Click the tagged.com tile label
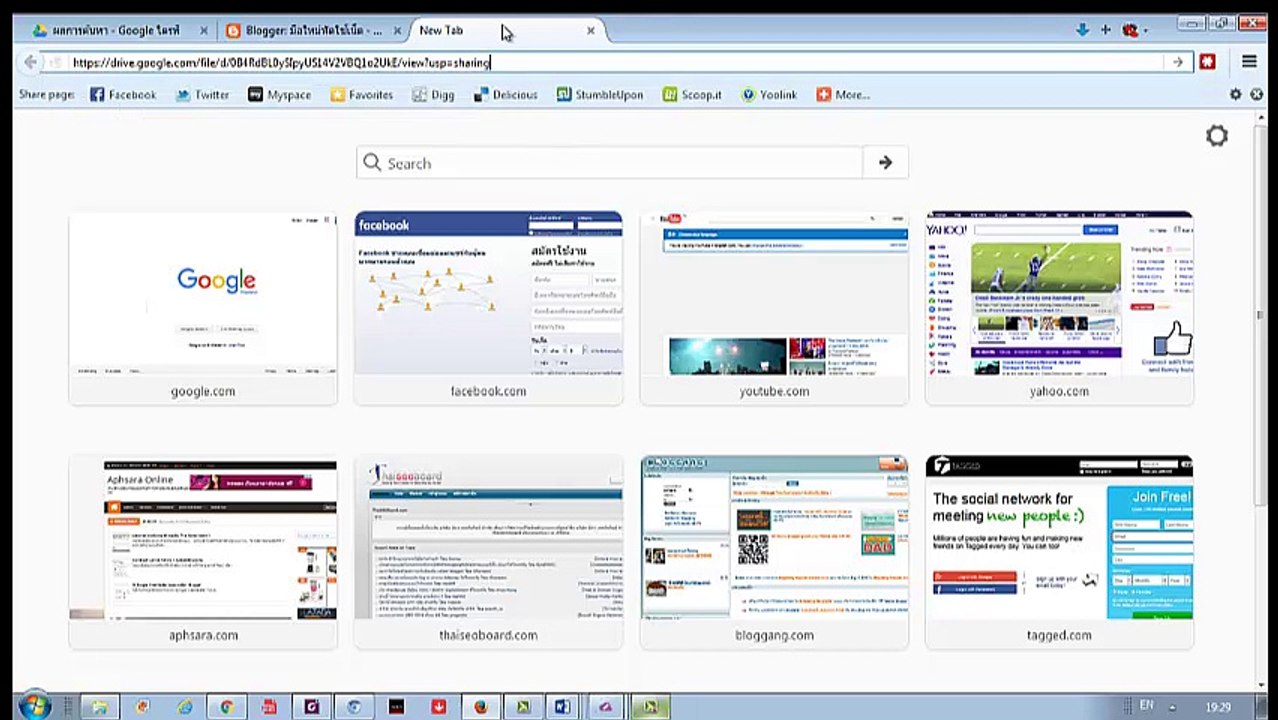The image size is (1278, 720). (x=1059, y=635)
